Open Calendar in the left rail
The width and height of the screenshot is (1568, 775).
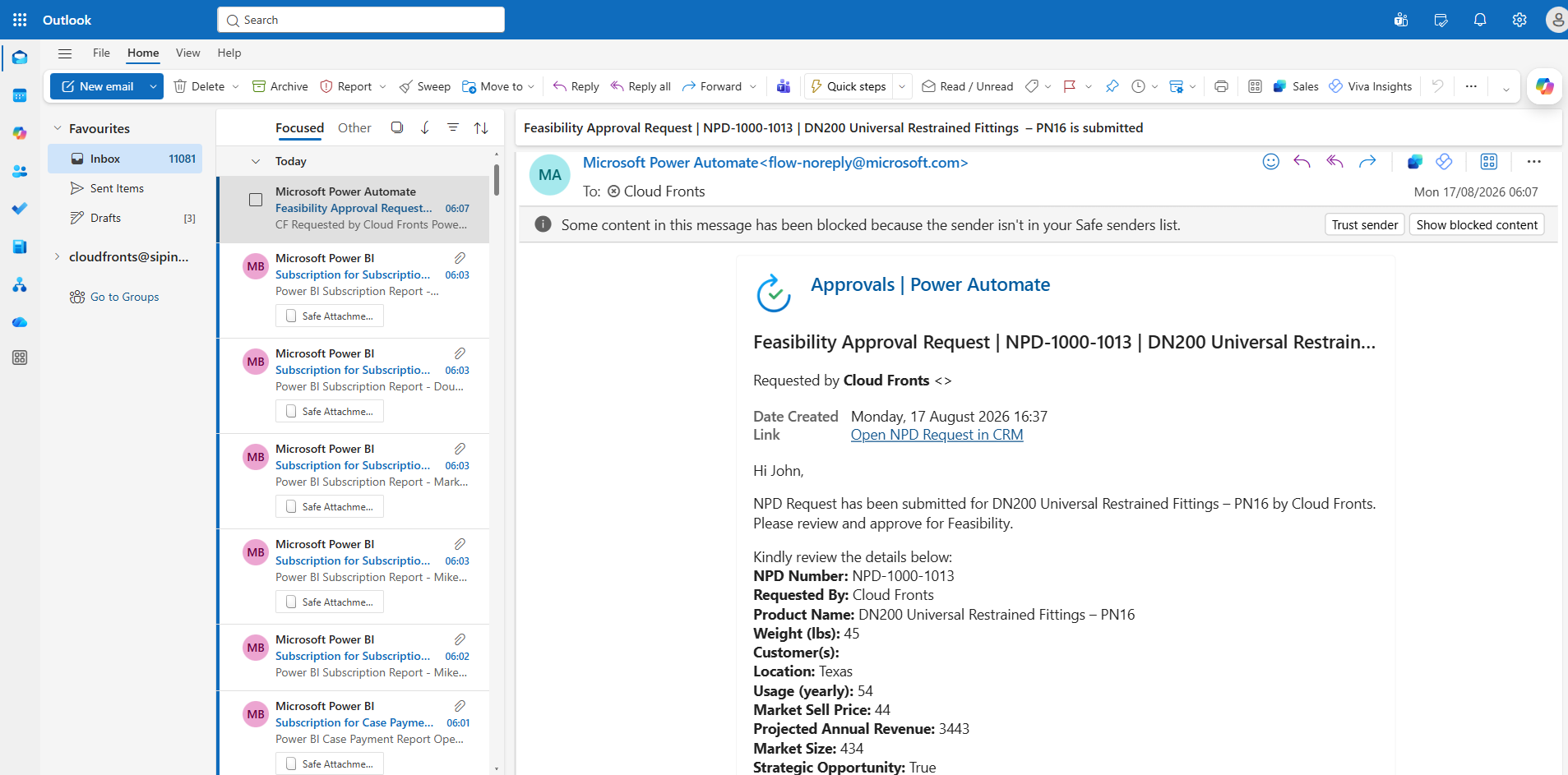20,95
